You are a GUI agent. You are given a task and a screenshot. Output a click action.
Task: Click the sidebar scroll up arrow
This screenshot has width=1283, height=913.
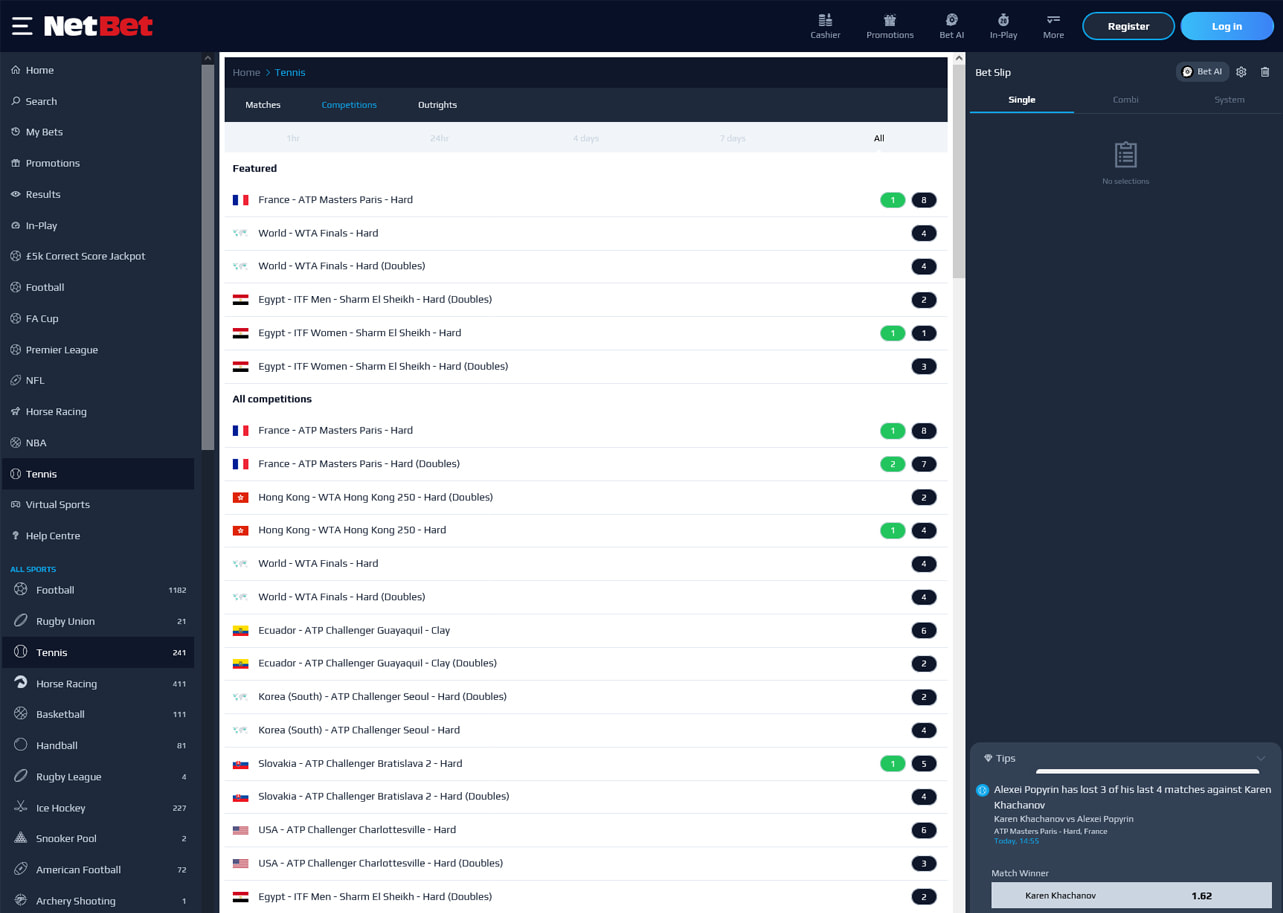[x=208, y=59]
